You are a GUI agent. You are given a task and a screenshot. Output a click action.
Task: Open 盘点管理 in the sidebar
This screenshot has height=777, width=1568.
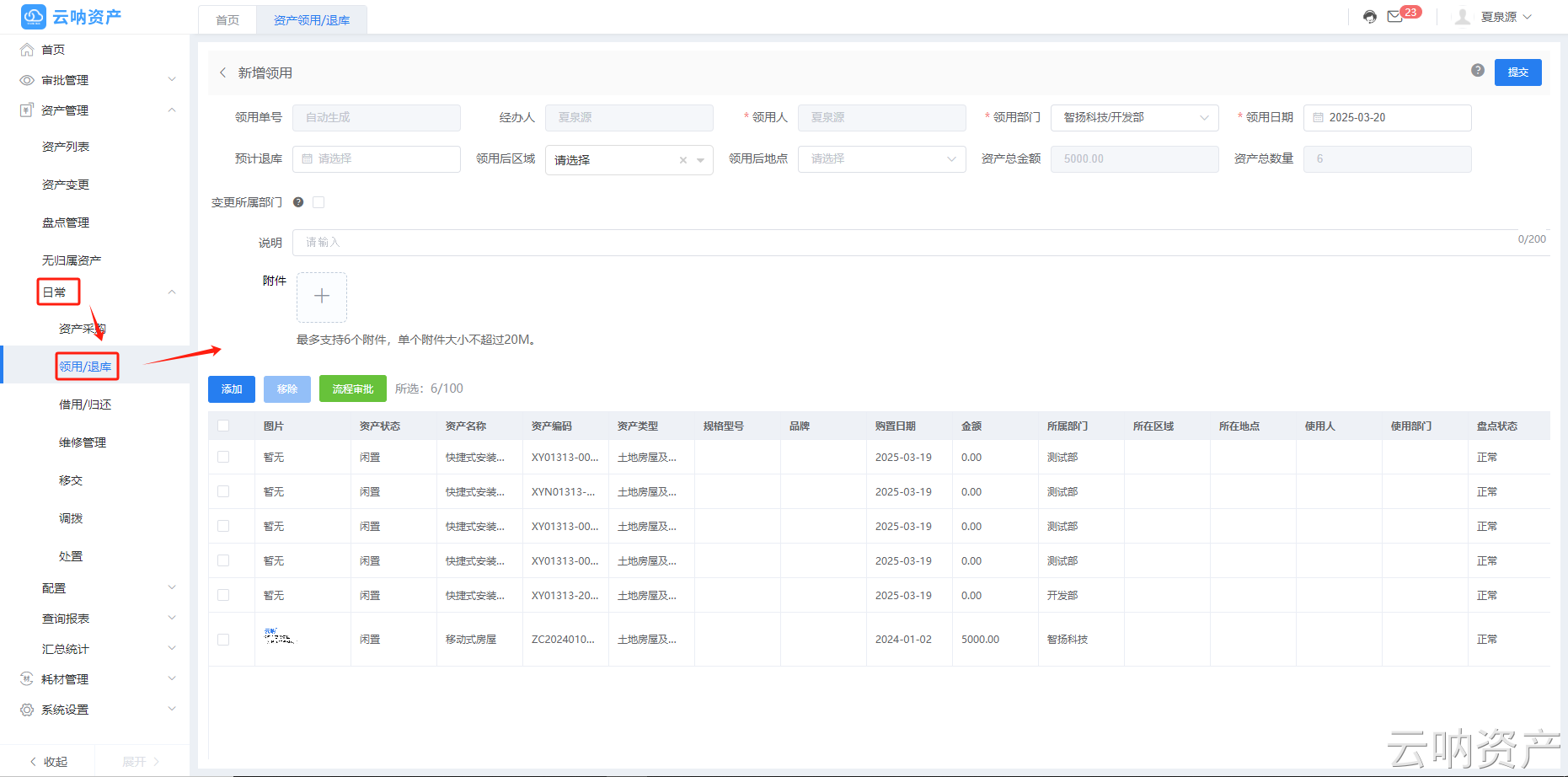pyautogui.click(x=66, y=222)
